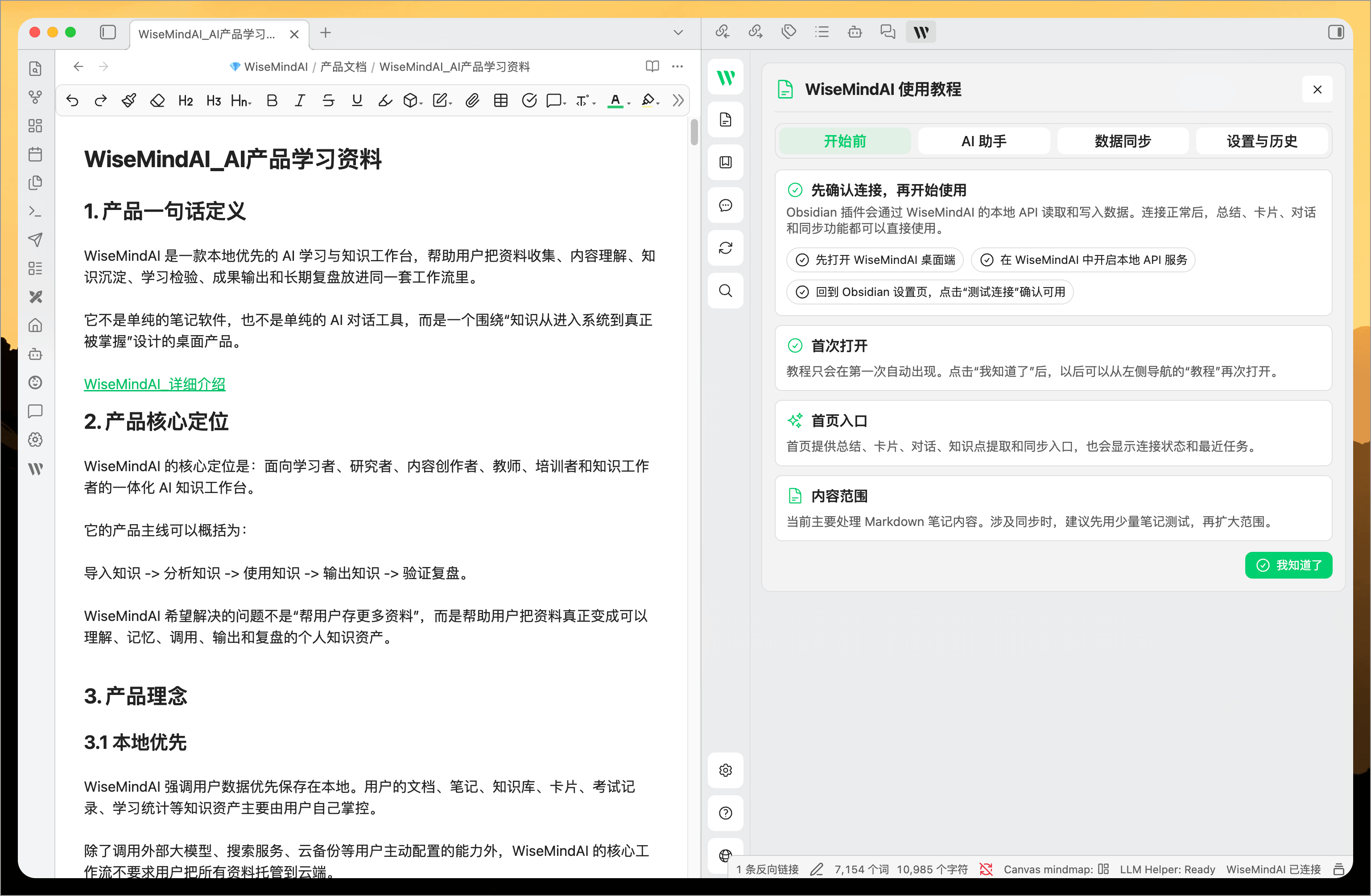Viewport: 1371px width, 896px height.
Task: Open the outgoing links pane icon
Action: click(x=755, y=32)
